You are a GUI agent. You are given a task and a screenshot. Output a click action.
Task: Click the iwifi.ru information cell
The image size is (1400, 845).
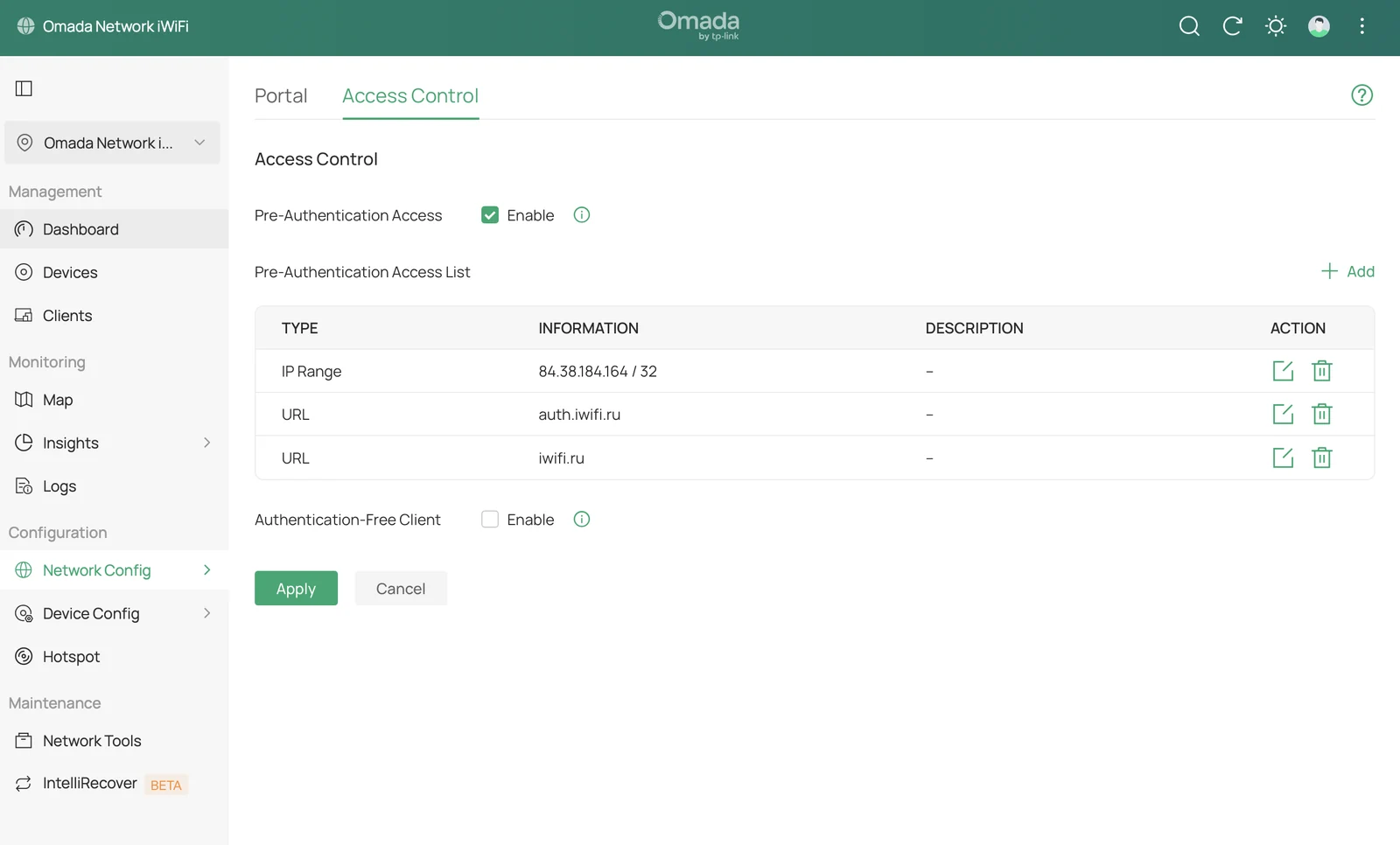click(561, 458)
